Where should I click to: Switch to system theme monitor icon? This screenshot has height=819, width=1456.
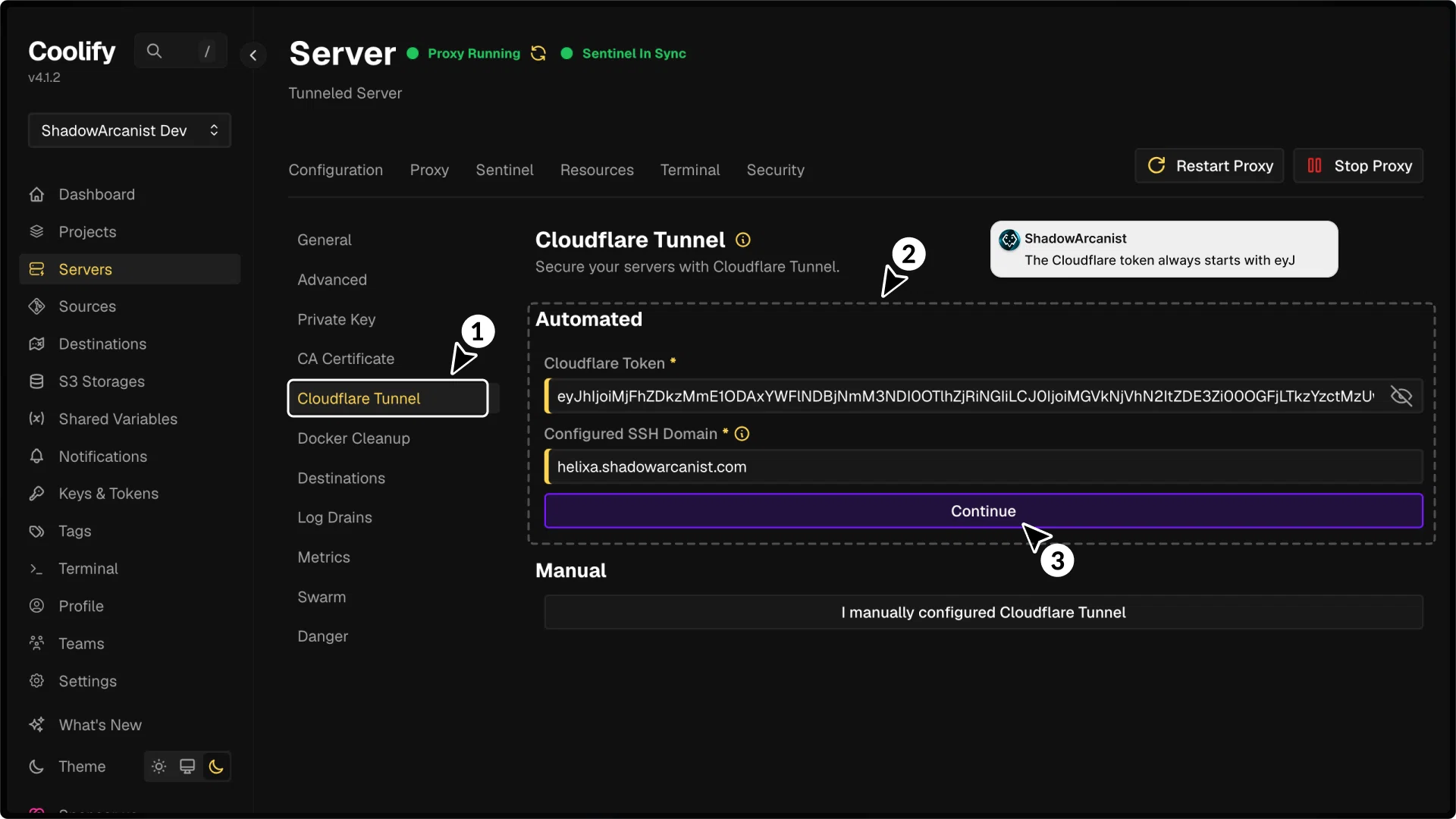click(187, 767)
